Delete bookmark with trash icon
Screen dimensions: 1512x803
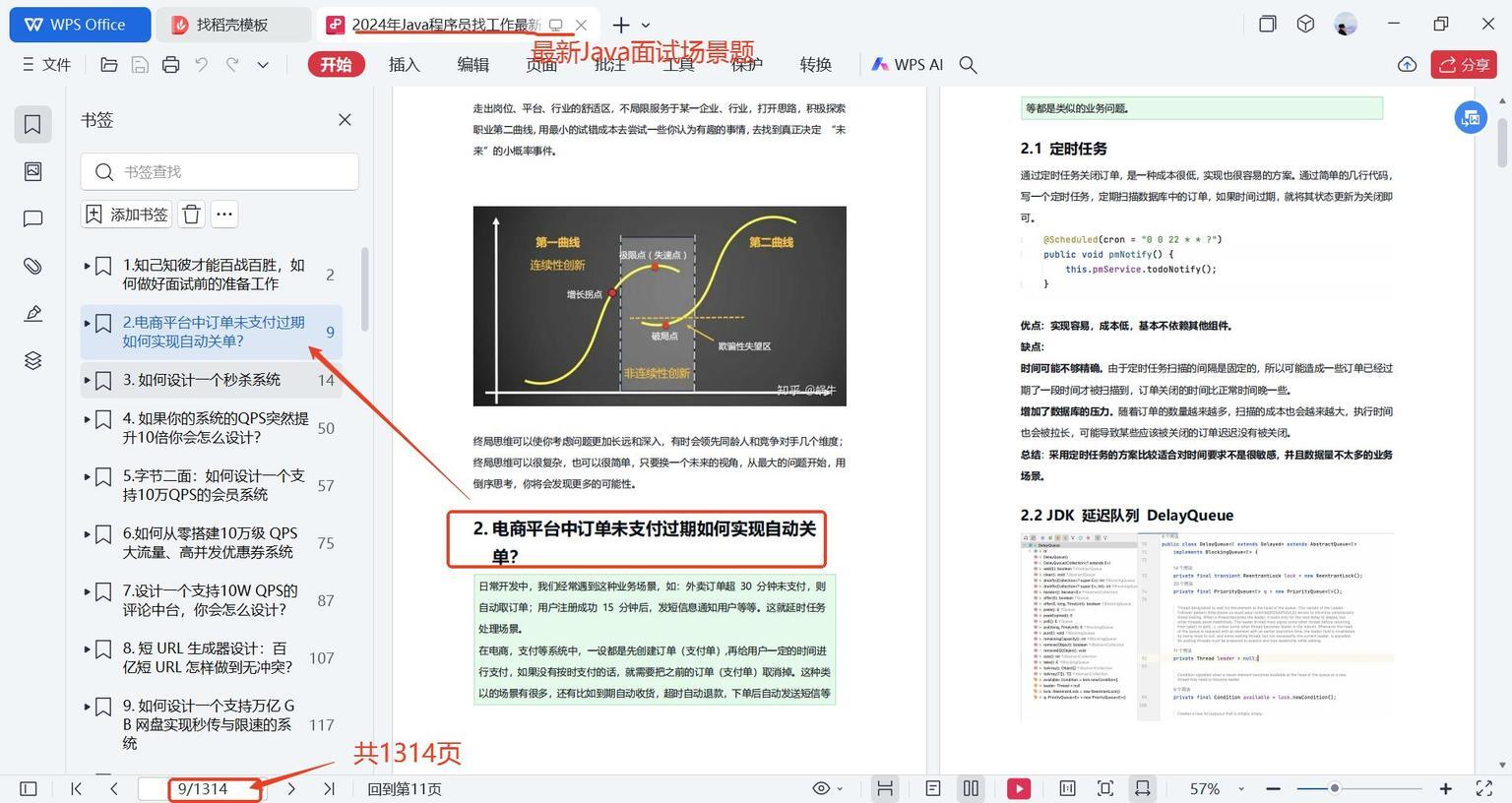click(192, 215)
